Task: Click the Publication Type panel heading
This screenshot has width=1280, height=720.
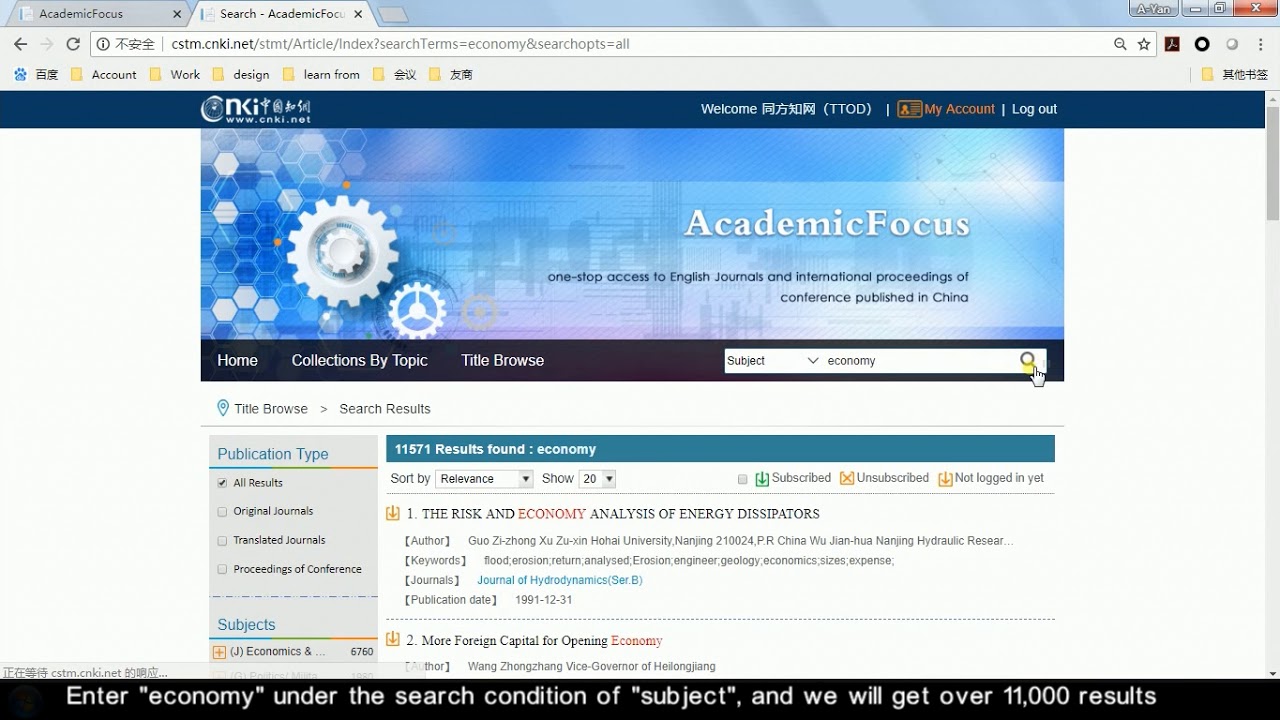Action: point(273,454)
